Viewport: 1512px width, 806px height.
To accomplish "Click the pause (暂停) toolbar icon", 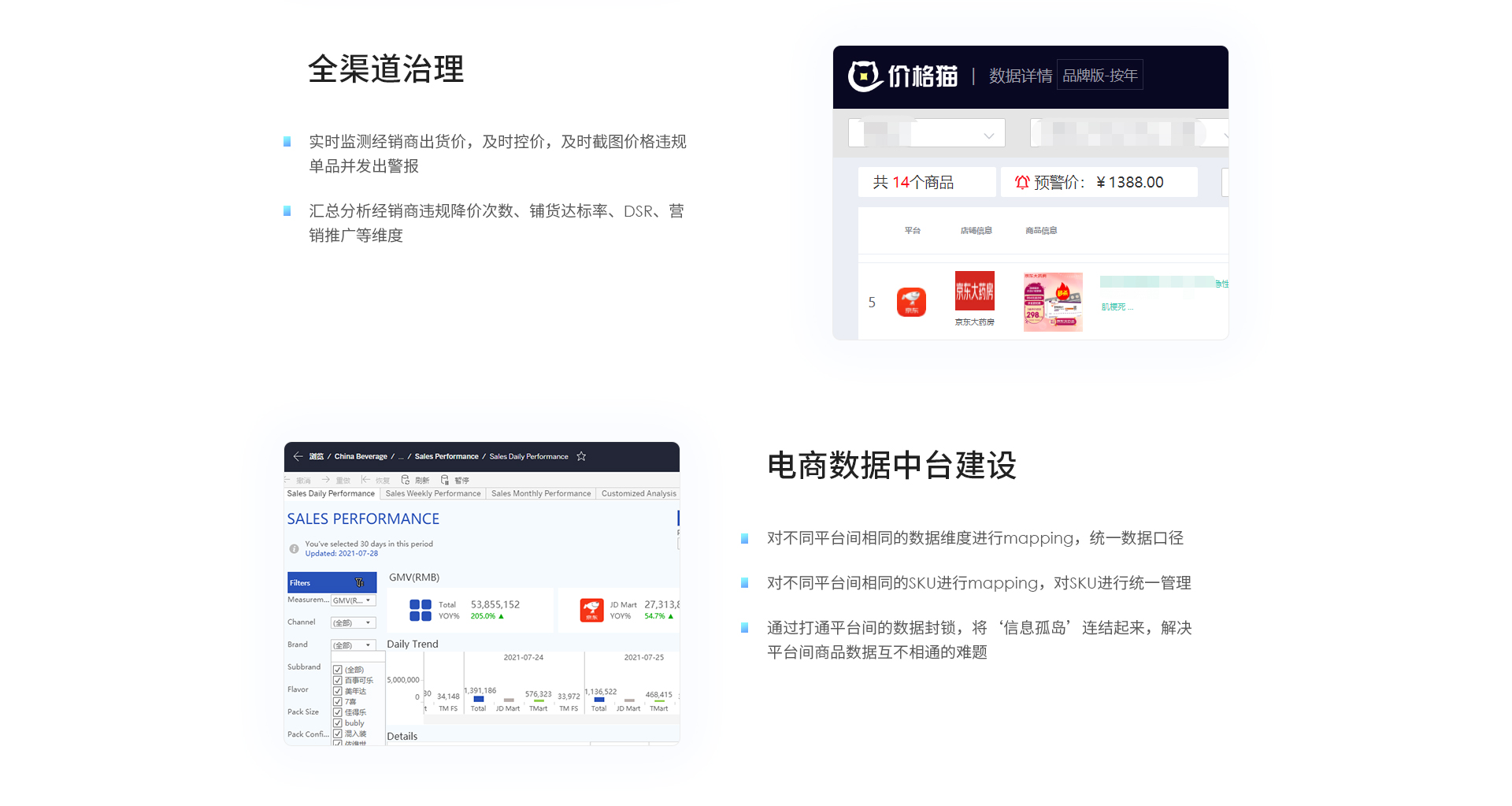I will (445, 480).
